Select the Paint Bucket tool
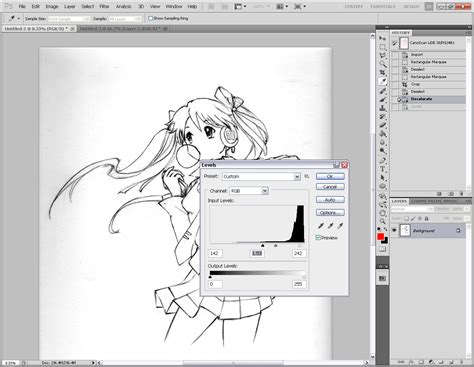This screenshot has height=367, width=474. (x=383, y=134)
